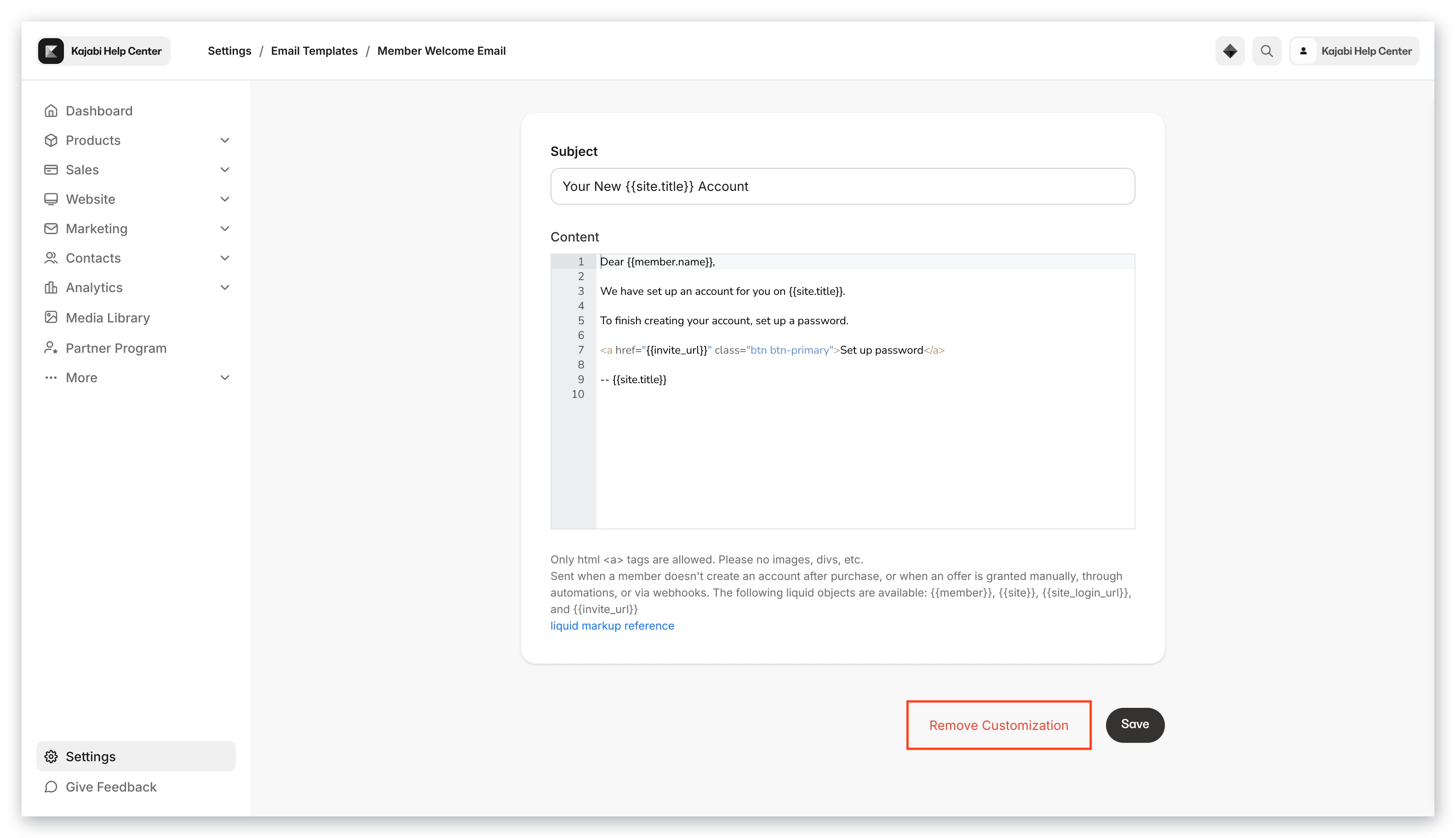Screen dimensions: 1456x838
Task: Focus the Subject input field
Action: tap(842, 186)
